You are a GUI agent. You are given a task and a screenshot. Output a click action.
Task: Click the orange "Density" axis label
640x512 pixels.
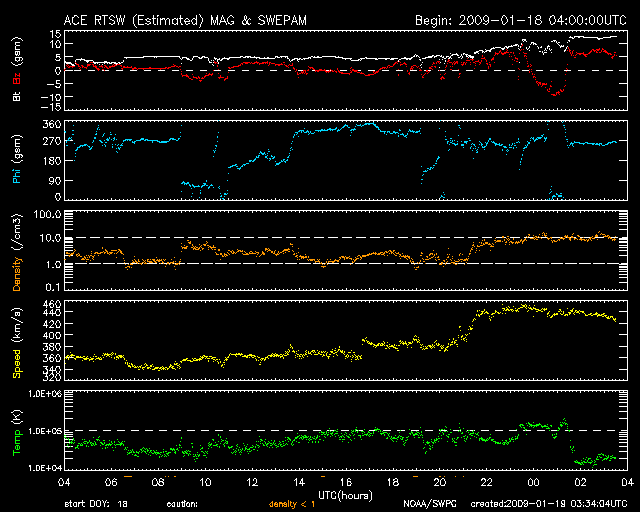coord(17,274)
